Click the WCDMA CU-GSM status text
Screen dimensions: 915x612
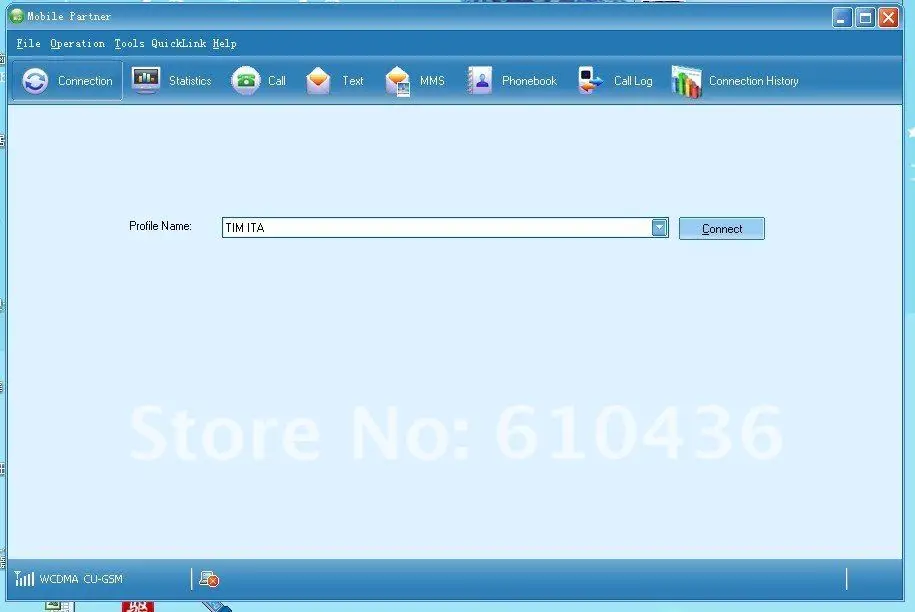81,579
